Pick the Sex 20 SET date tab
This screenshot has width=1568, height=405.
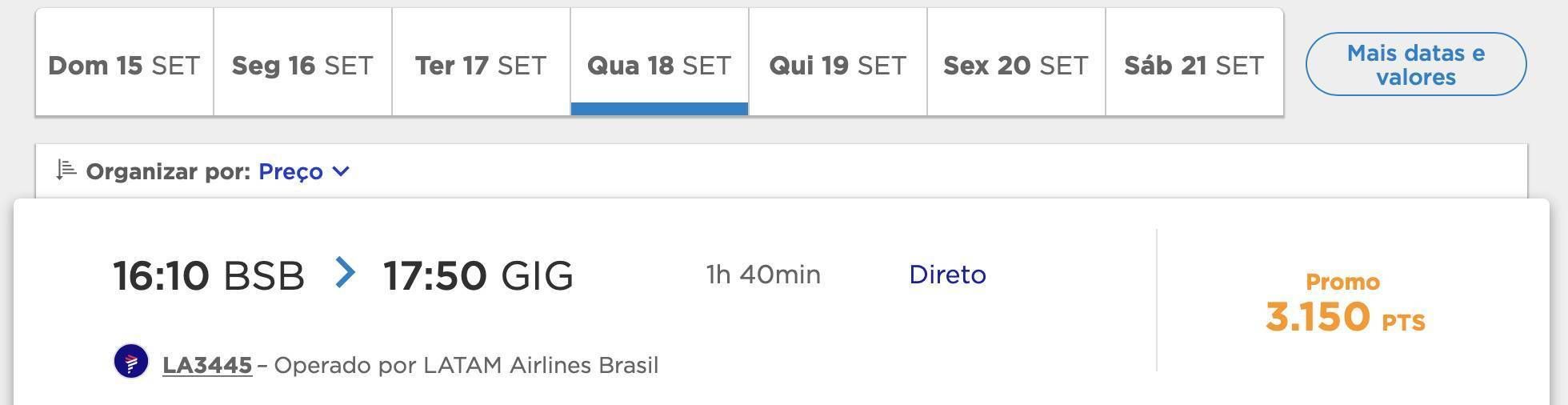1016,62
